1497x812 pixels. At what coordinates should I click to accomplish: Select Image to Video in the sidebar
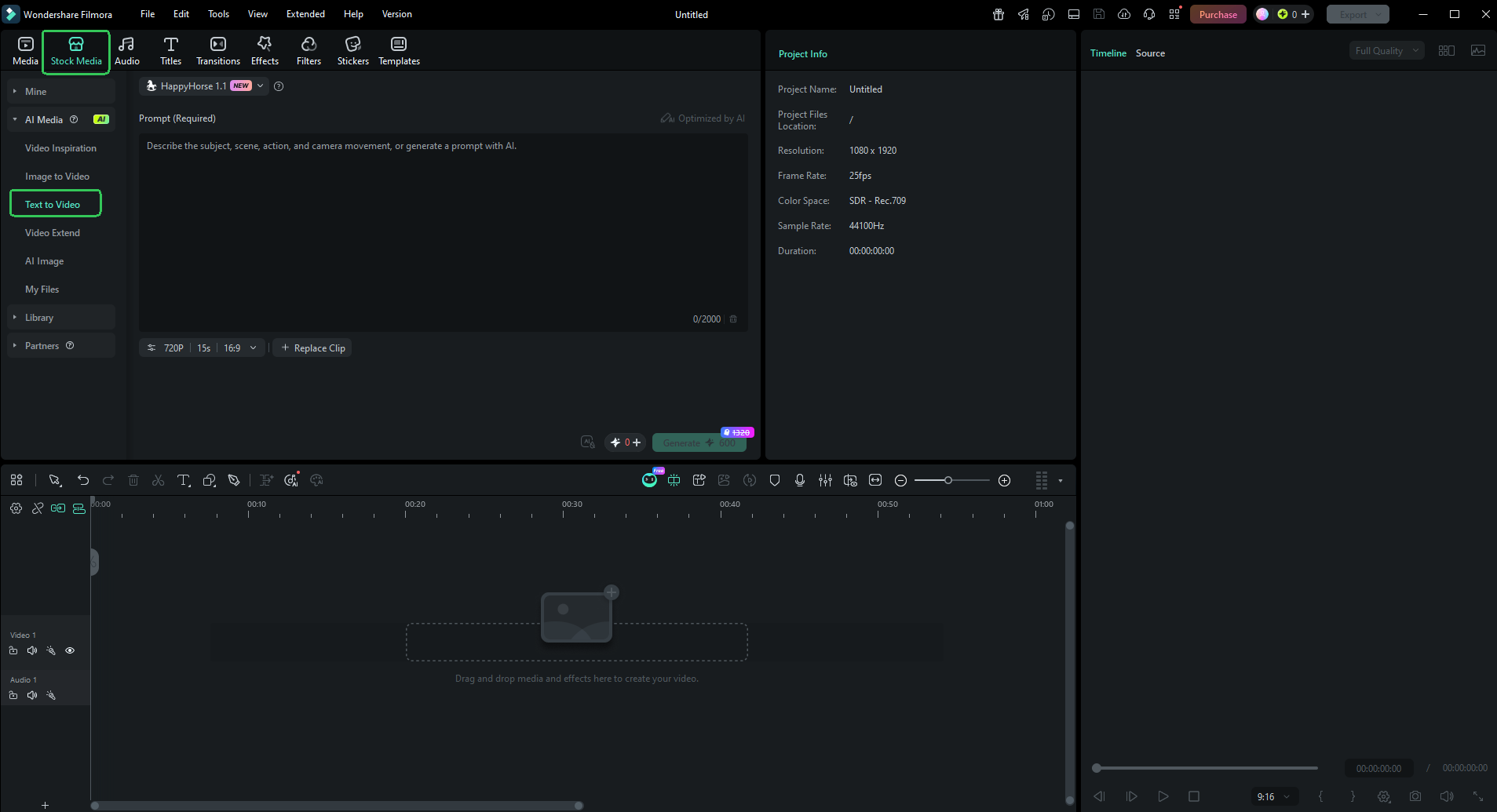click(x=57, y=177)
